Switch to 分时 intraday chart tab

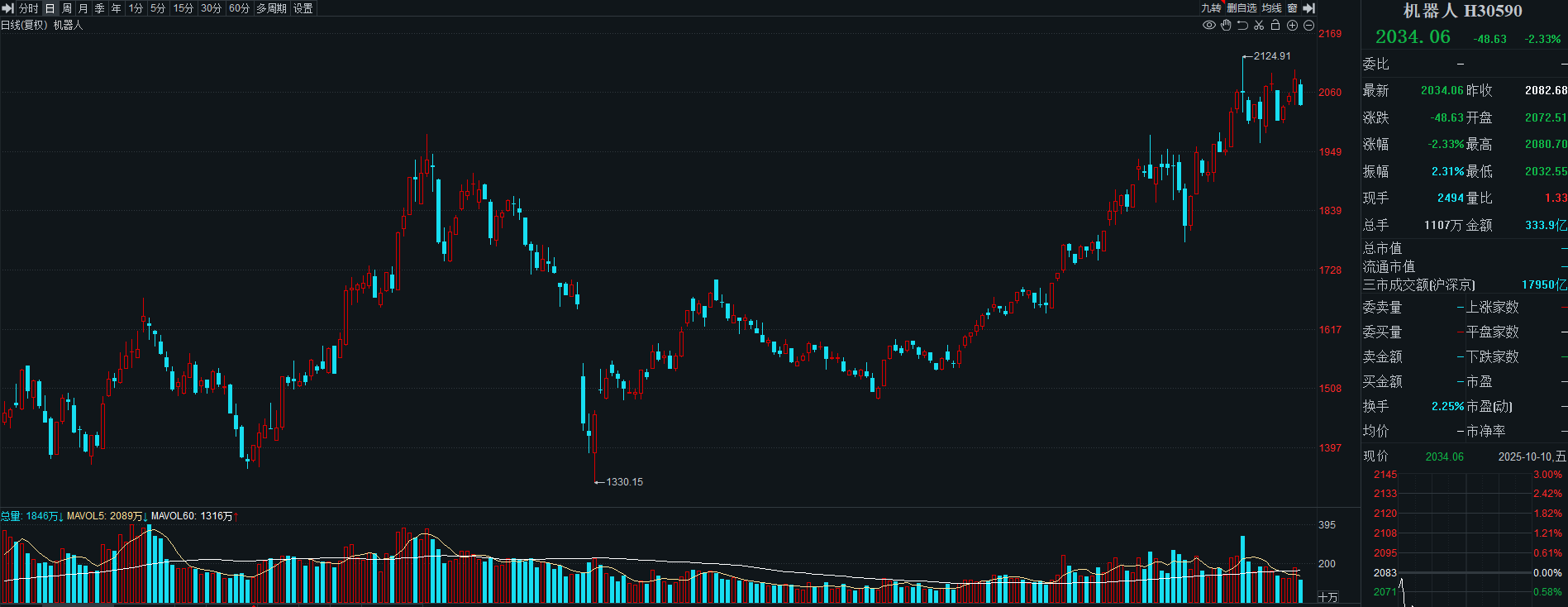coord(29,8)
